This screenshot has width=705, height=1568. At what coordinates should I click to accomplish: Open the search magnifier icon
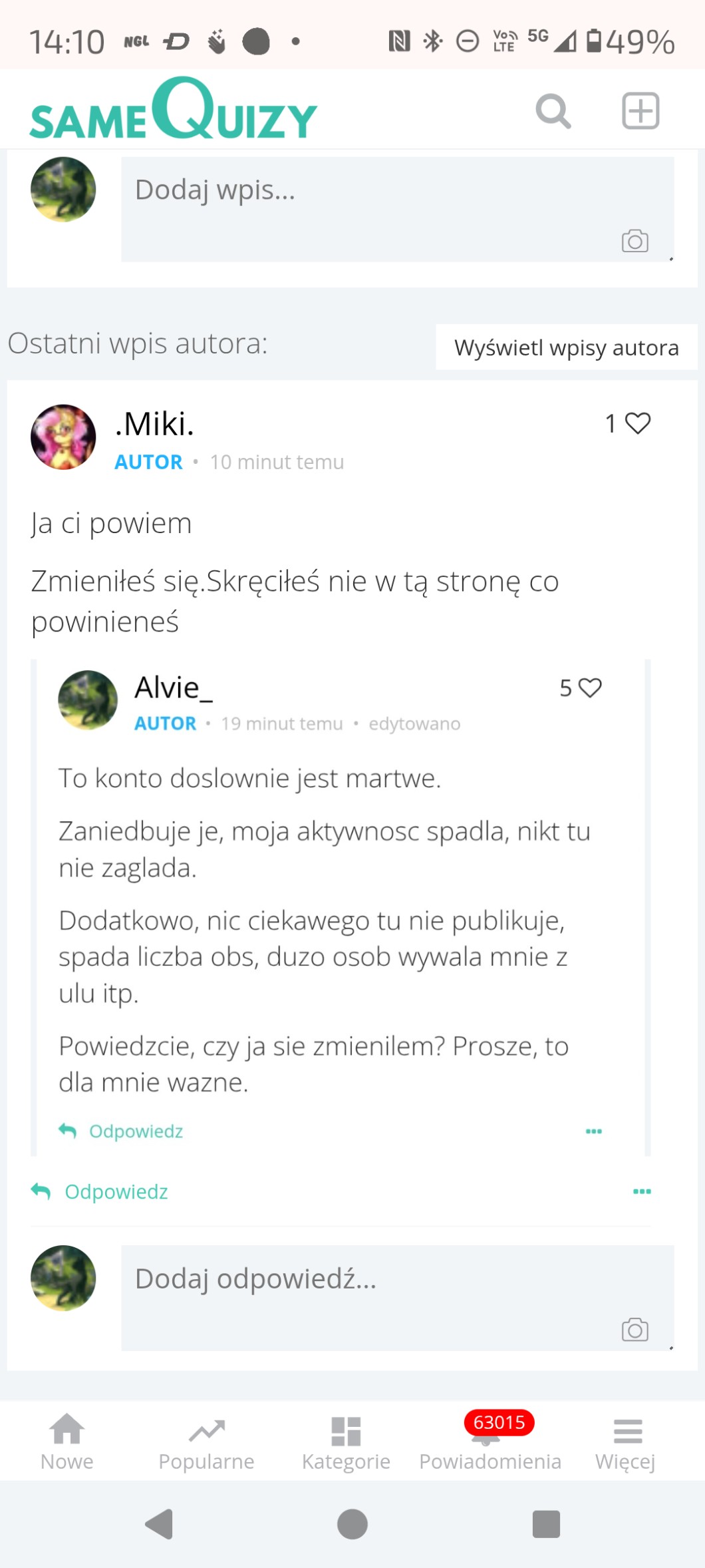pos(553,111)
